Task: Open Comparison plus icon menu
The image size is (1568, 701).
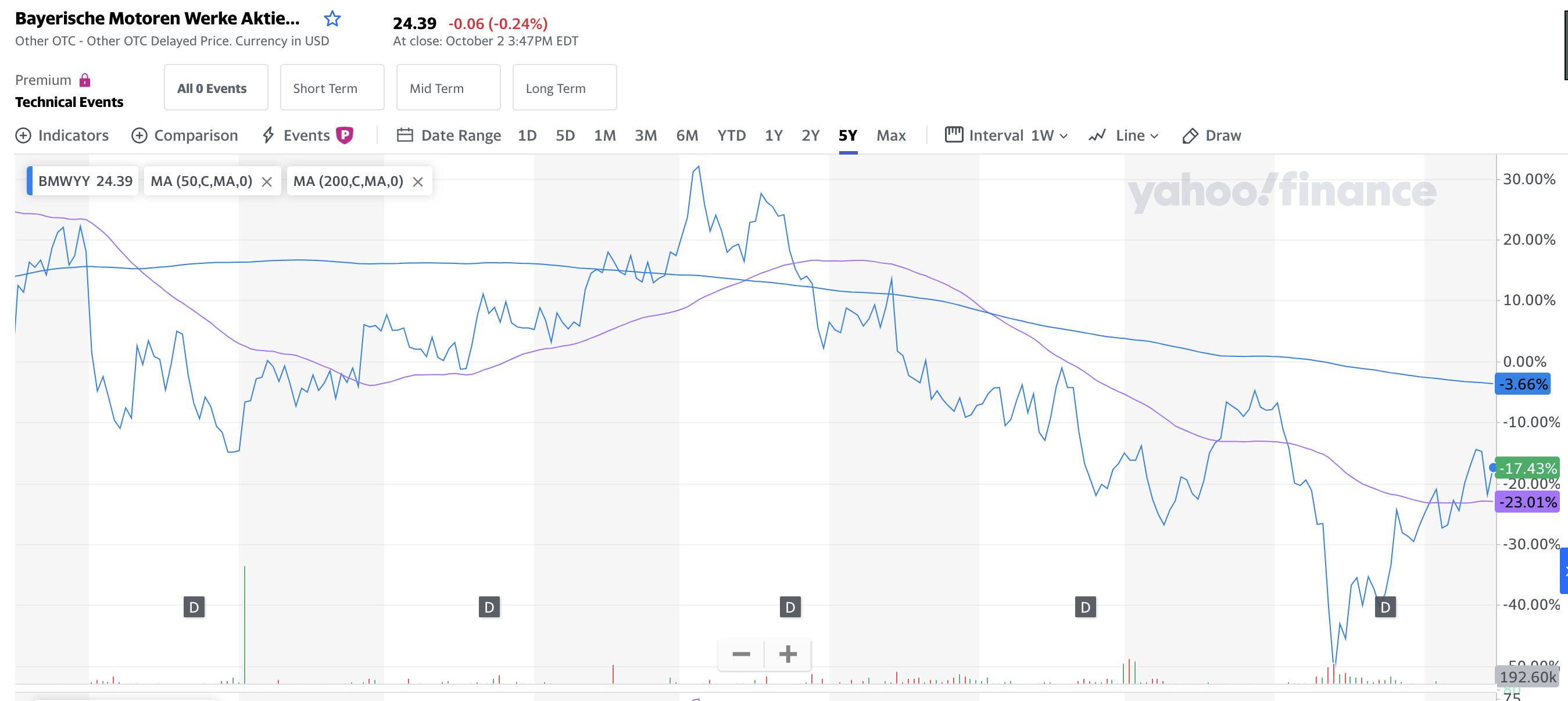Action: point(139,135)
